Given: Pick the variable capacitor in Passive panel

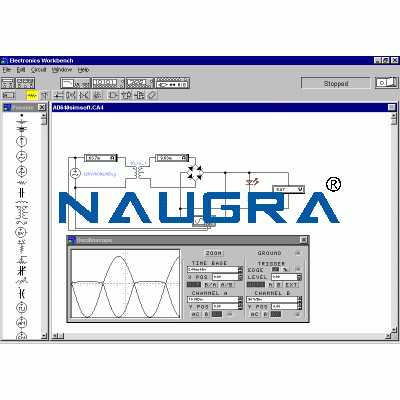Looking at the screenshot, I should (22, 271).
